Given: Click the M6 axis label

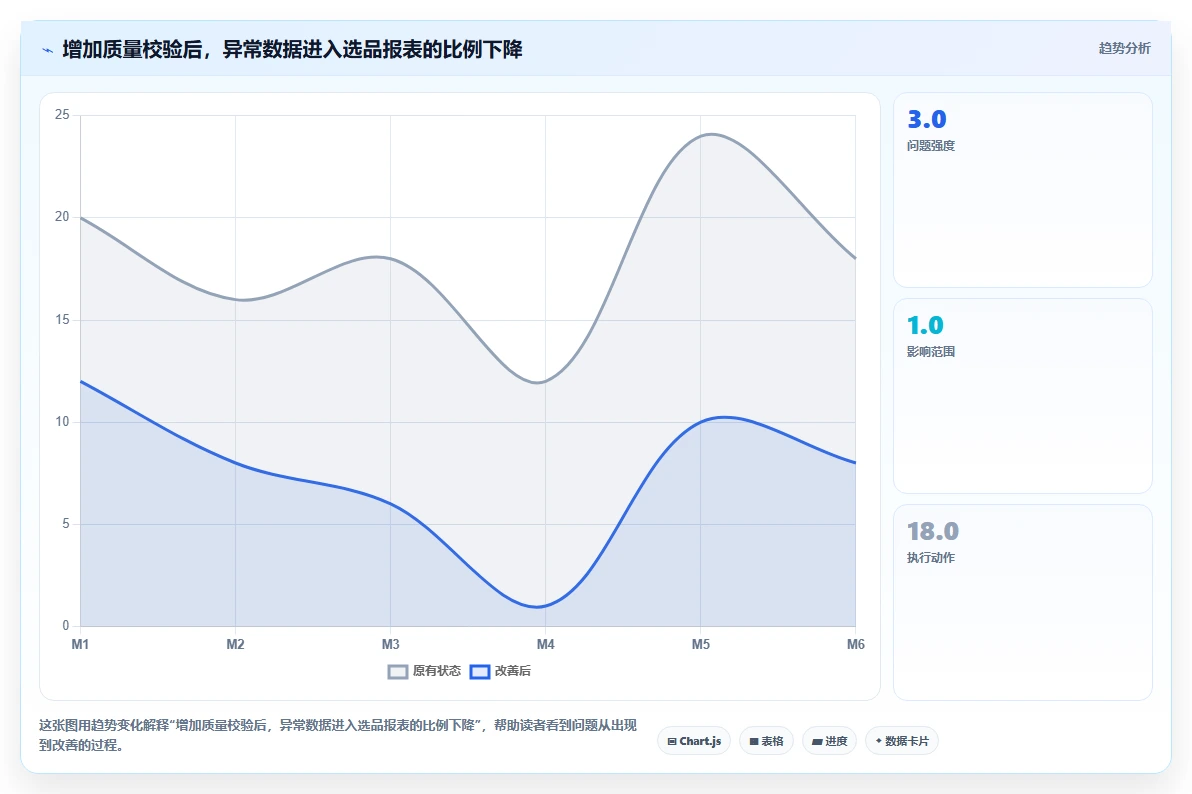Looking at the screenshot, I should pyautogui.click(x=855, y=644).
